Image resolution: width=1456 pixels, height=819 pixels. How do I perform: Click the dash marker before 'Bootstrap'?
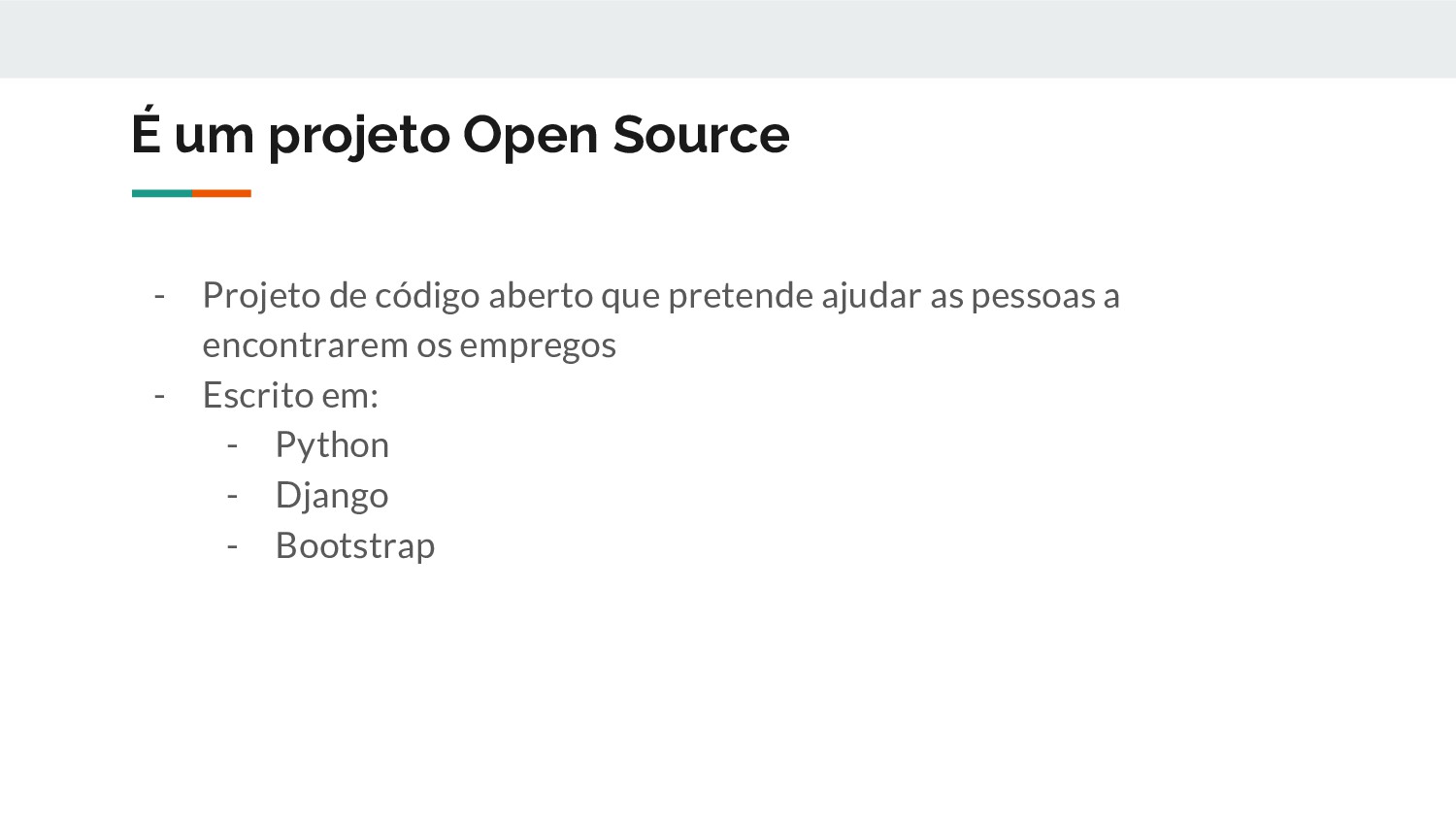coord(232,546)
